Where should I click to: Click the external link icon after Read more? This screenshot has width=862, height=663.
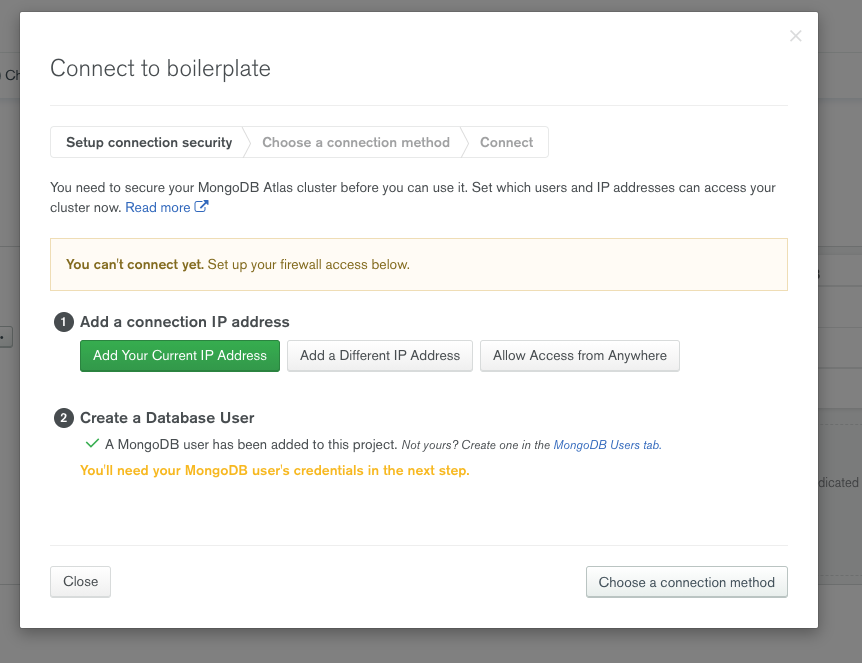201,207
